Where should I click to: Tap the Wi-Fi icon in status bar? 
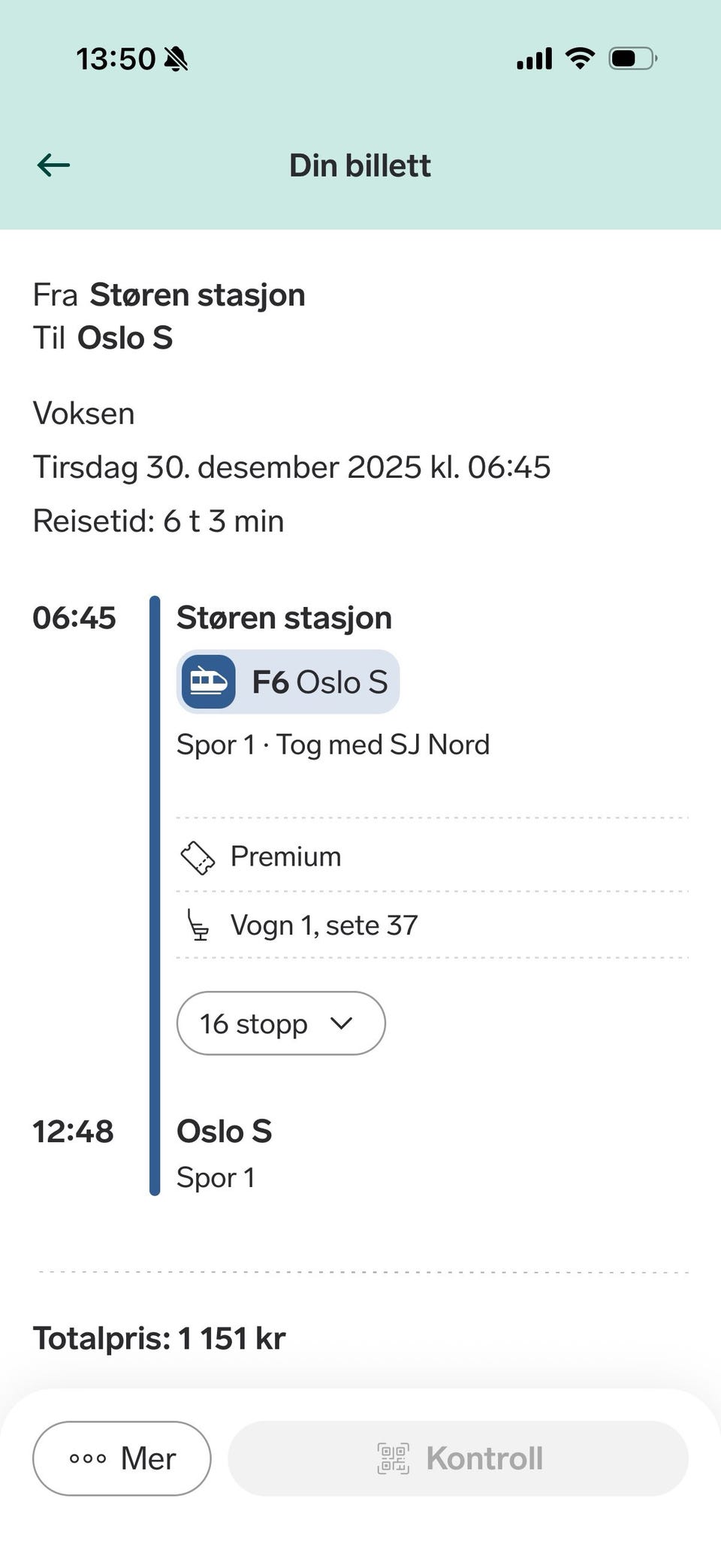pyautogui.click(x=579, y=58)
